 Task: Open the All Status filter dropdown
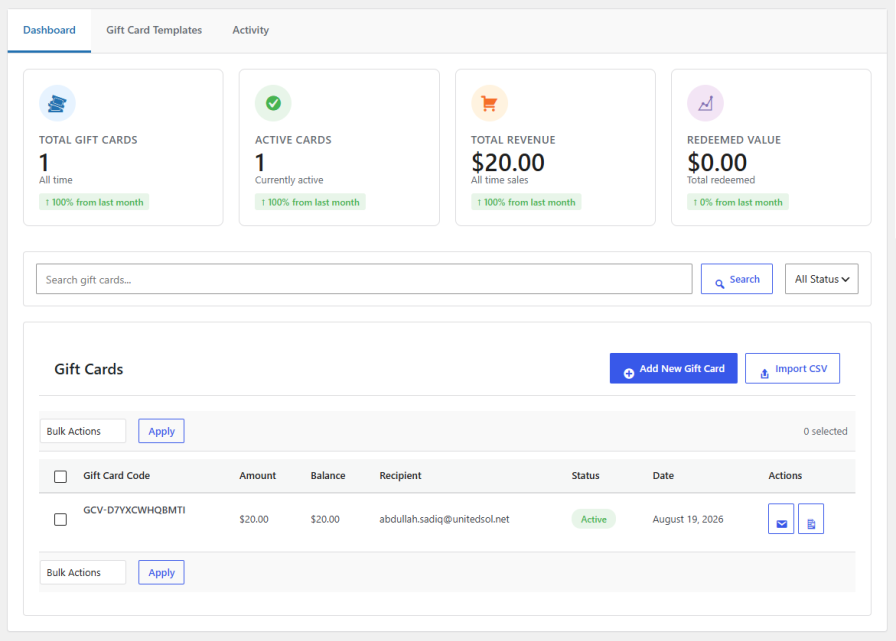coord(822,279)
